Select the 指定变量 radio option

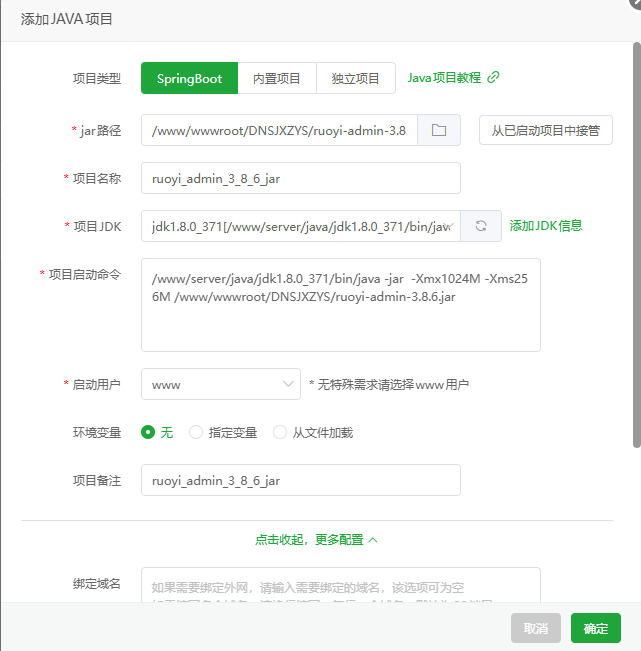(223, 433)
